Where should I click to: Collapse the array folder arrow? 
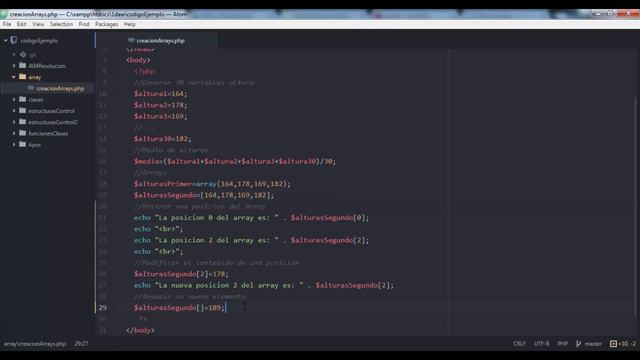click(x=14, y=77)
